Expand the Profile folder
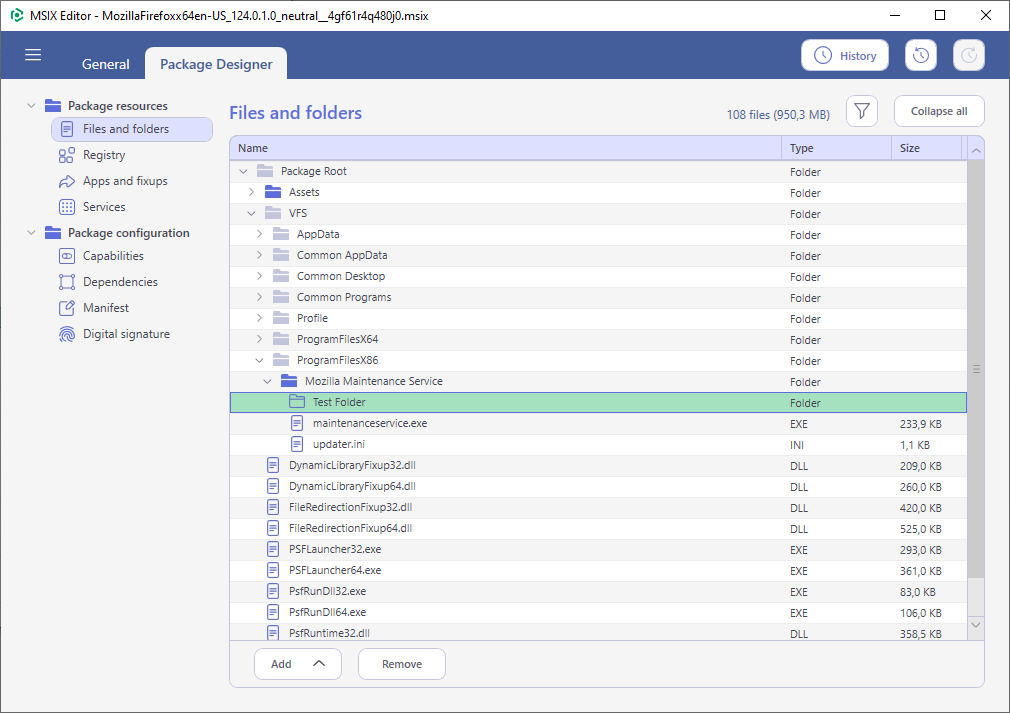The width and height of the screenshot is (1010, 713). pos(260,318)
